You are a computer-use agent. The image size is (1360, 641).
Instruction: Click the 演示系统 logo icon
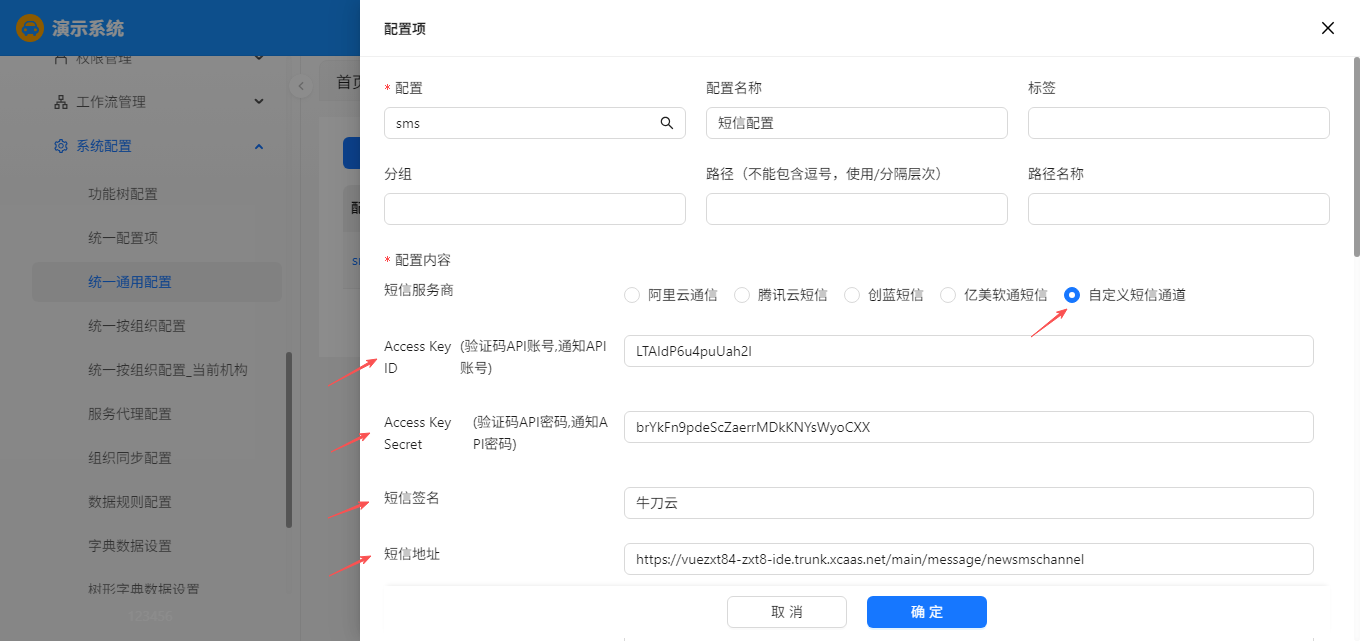(31, 28)
